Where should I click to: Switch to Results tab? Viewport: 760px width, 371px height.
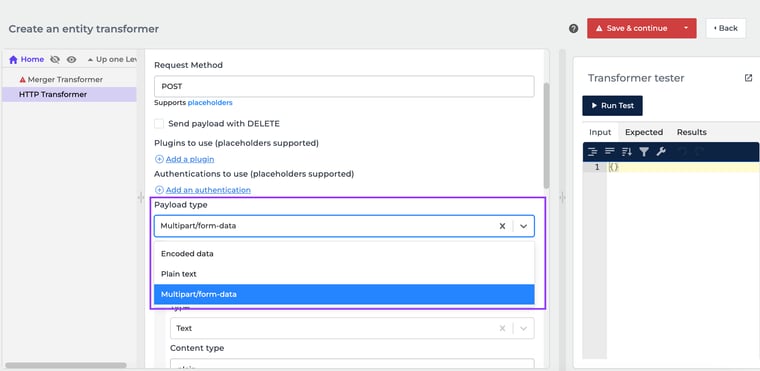coord(692,132)
